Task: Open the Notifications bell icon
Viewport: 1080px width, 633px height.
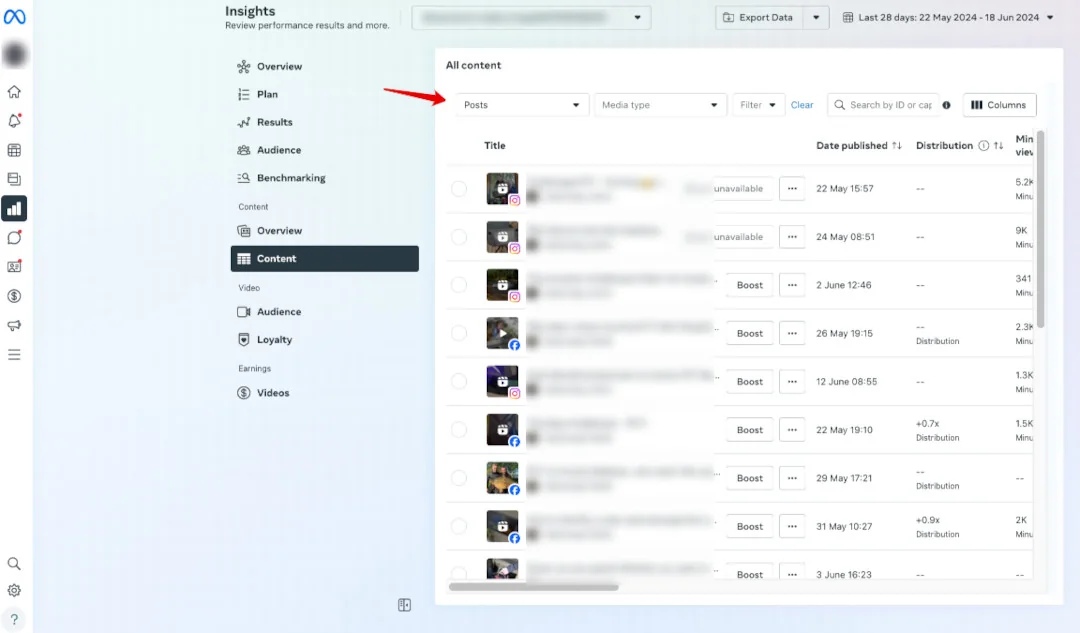Action: [x=14, y=121]
